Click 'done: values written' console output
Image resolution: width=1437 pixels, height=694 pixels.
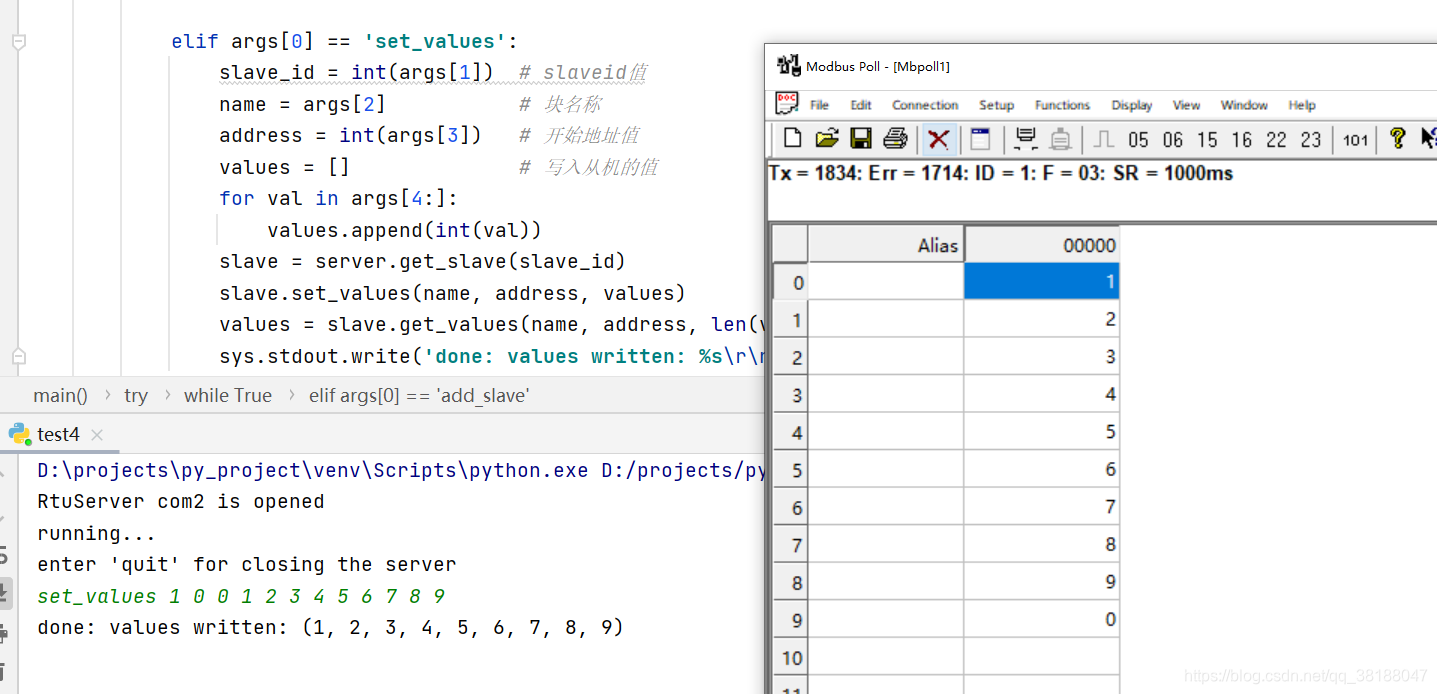(x=330, y=628)
